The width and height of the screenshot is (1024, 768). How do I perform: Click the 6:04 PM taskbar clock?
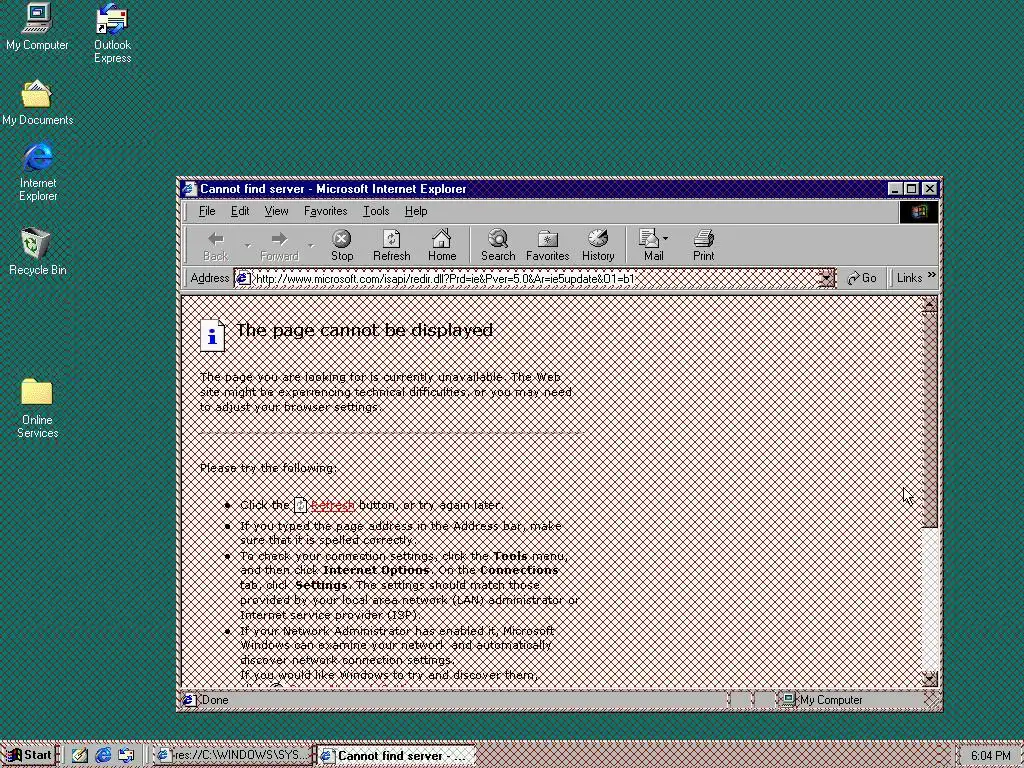[x=990, y=756]
